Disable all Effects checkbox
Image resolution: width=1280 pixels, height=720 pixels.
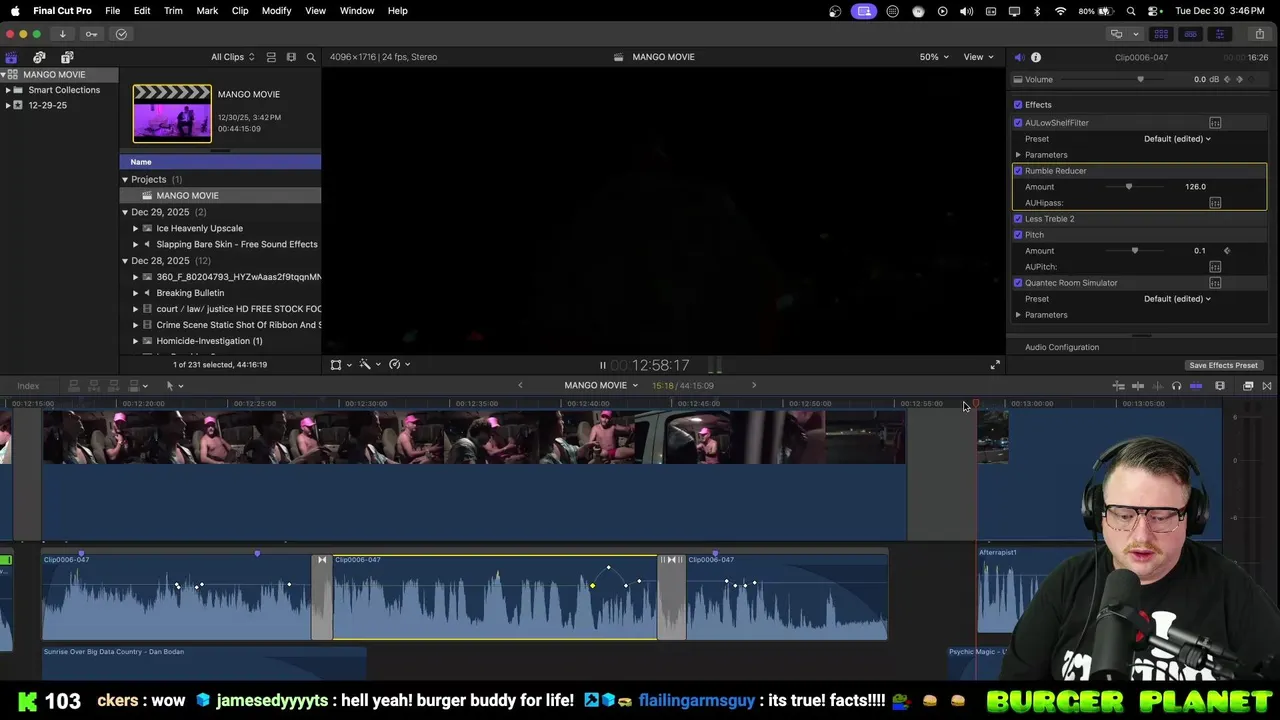1018,105
